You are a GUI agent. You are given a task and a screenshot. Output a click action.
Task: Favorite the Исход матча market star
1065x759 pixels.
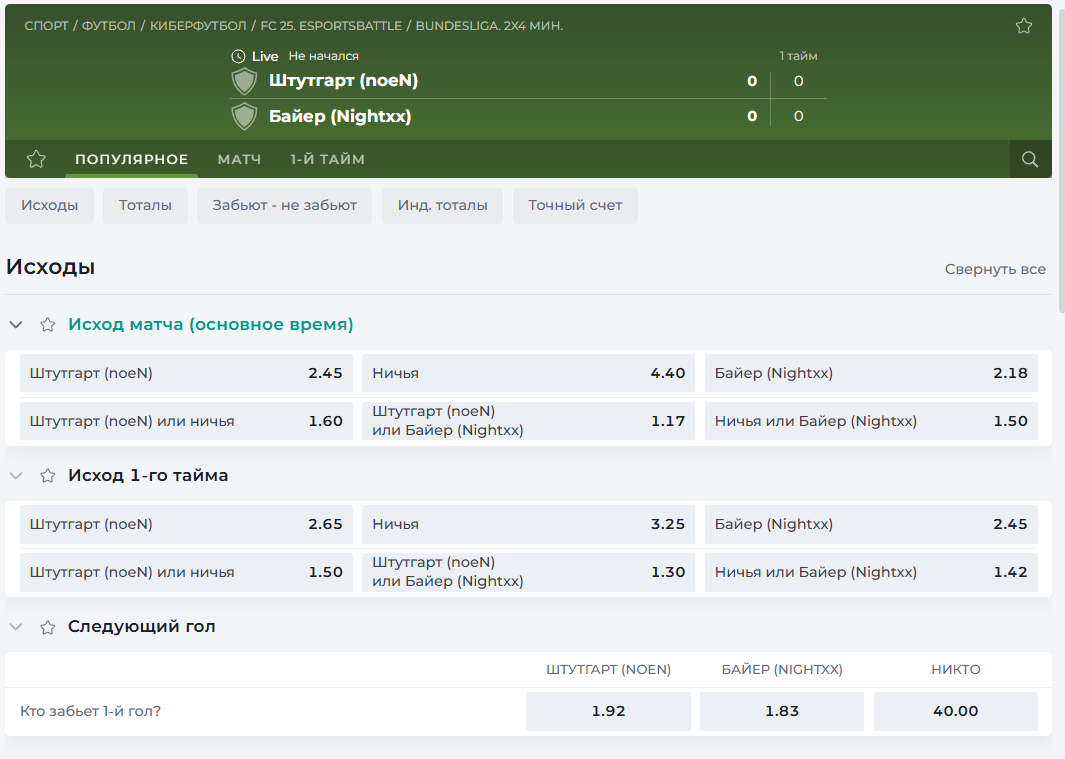tap(47, 325)
